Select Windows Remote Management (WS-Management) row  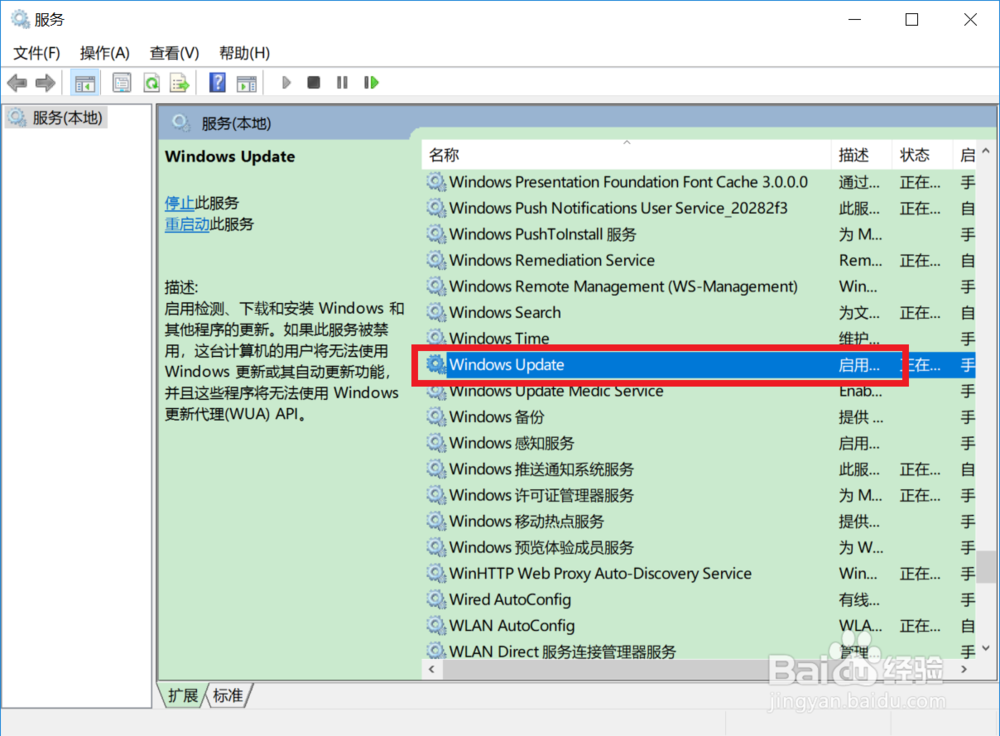[699, 286]
